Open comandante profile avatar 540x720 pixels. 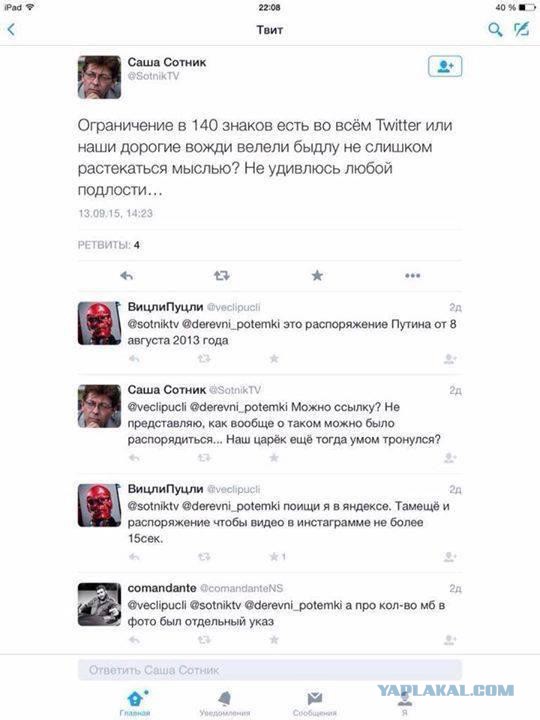pyautogui.click(x=100, y=604)
